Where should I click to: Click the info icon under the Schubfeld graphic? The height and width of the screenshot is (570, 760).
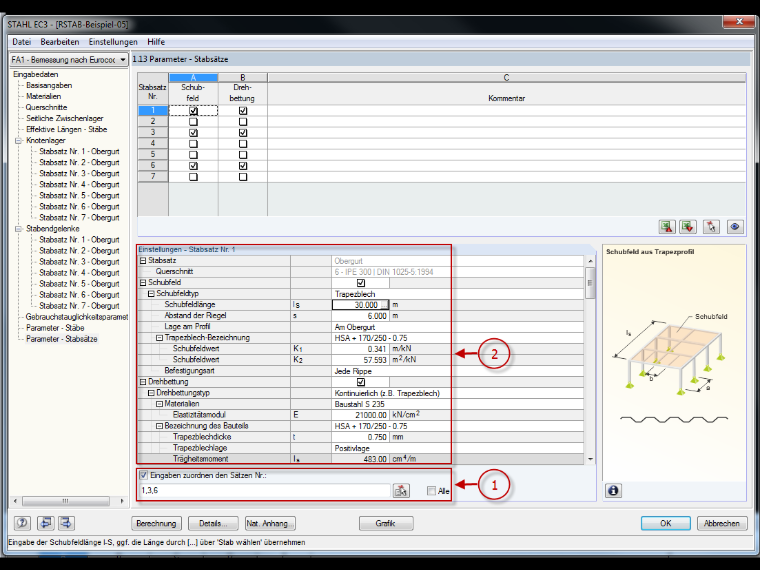(613, 491)
